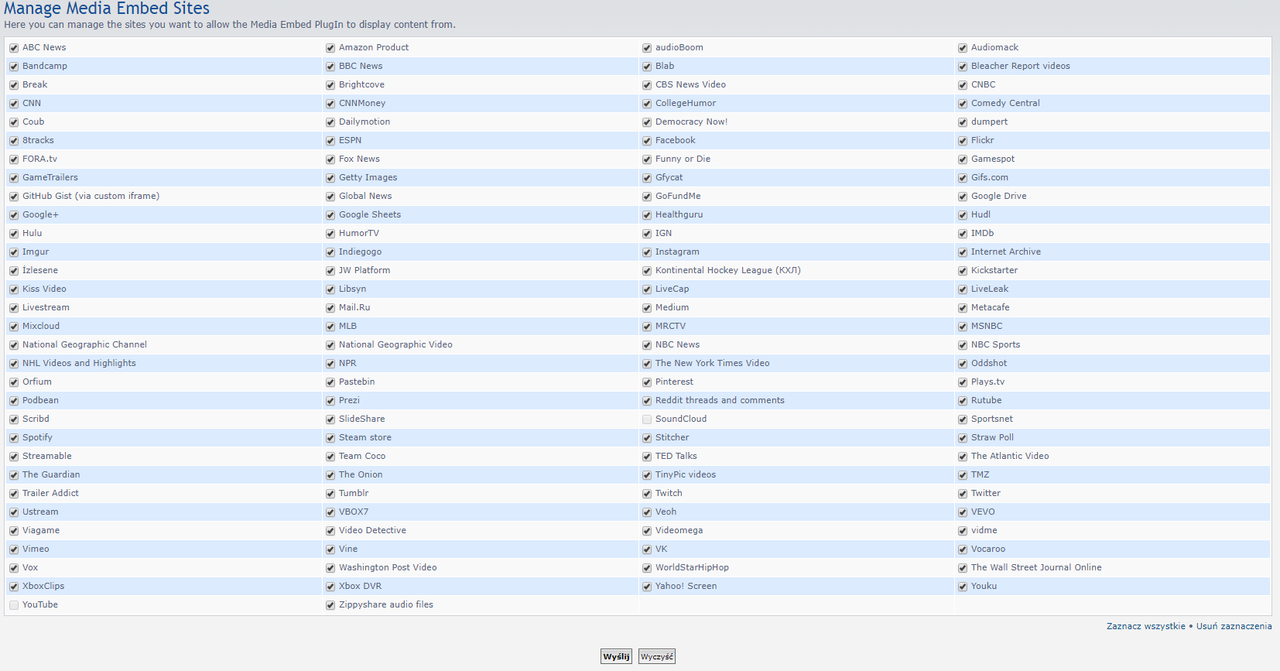This screenshot has height=671, width=1280.
Task: Click The Onion label text
Action: (361, 474)
